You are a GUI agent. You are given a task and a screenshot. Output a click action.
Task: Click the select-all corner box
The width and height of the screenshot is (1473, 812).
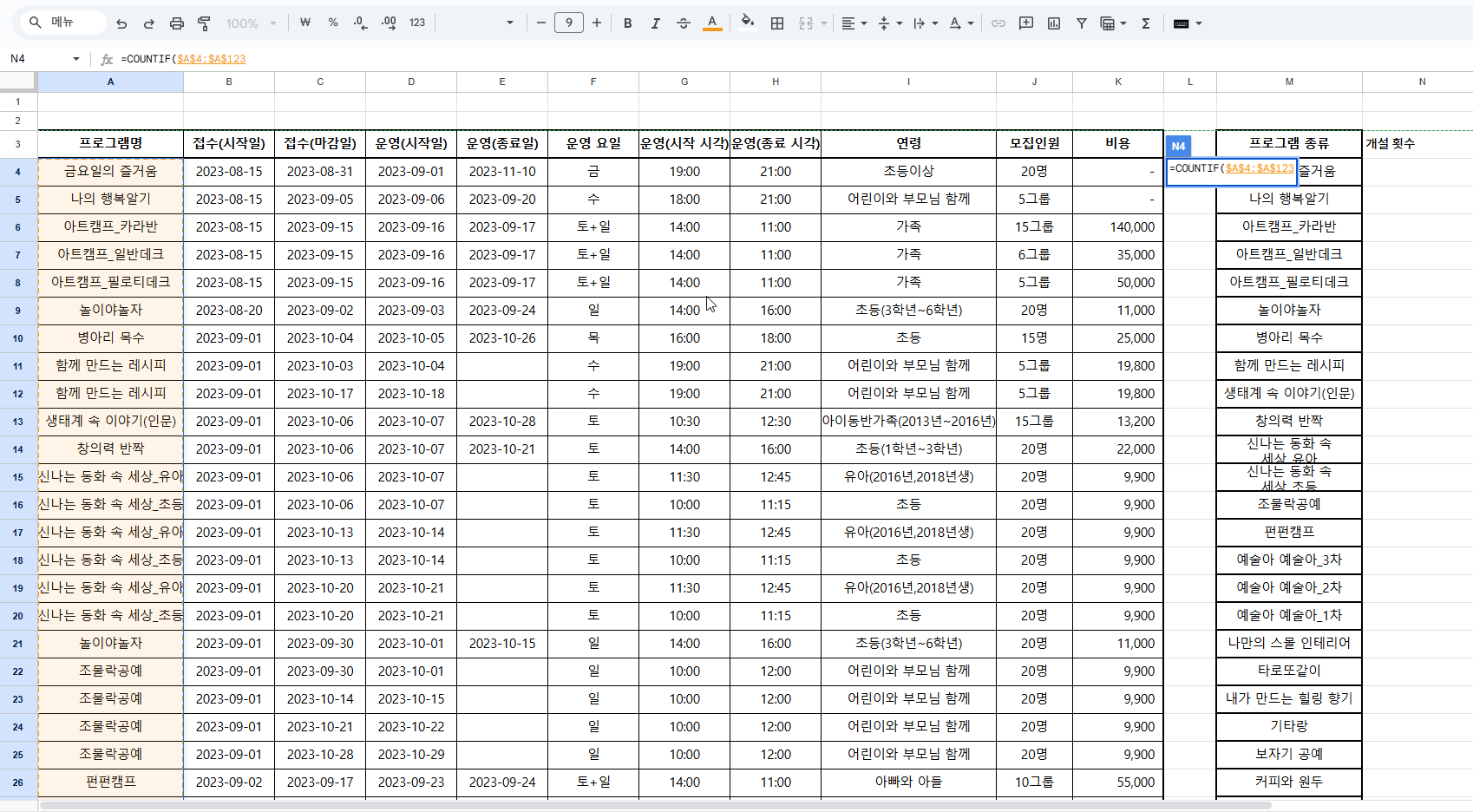tap(18, 82)
